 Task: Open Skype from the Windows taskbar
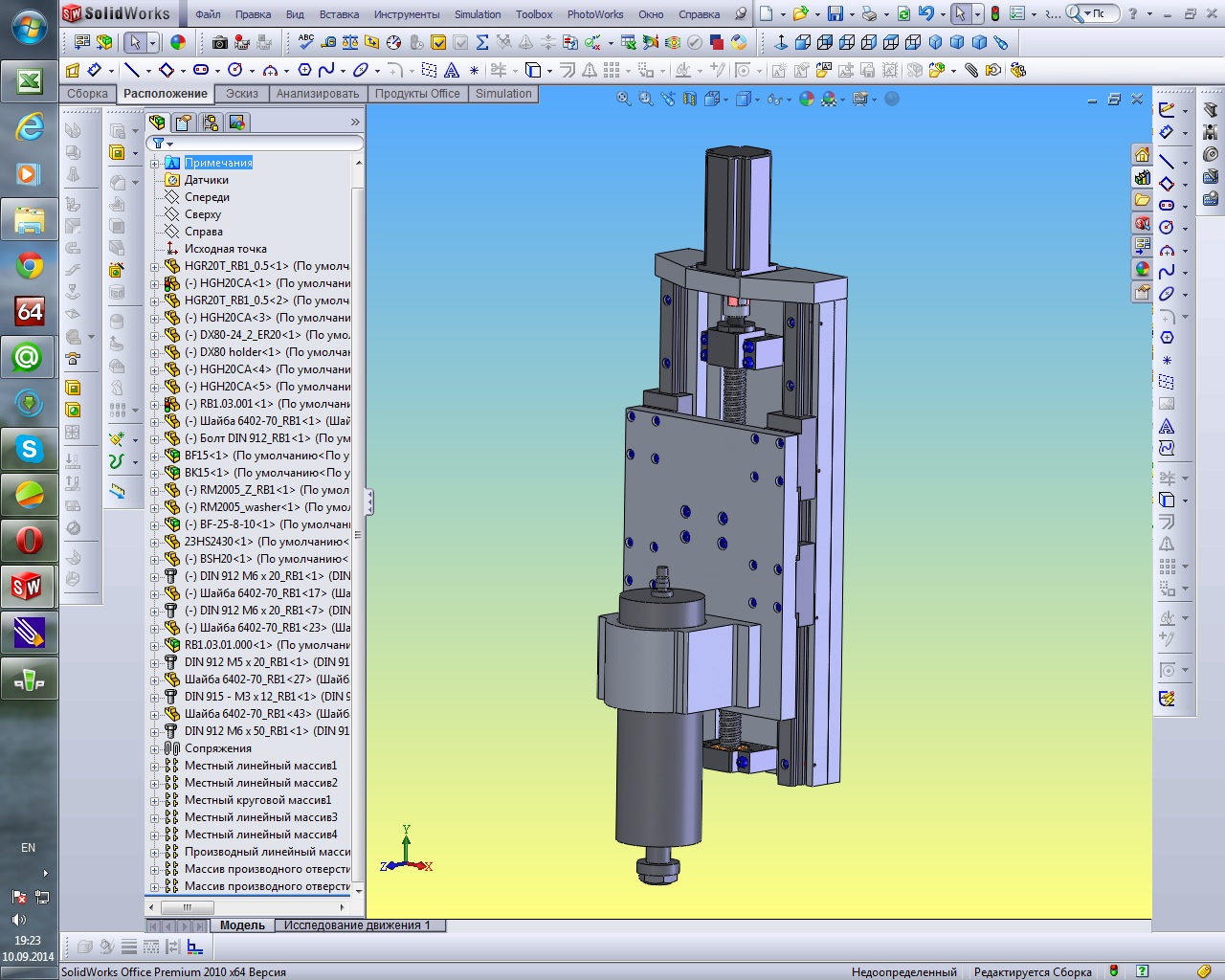point(29,449)
